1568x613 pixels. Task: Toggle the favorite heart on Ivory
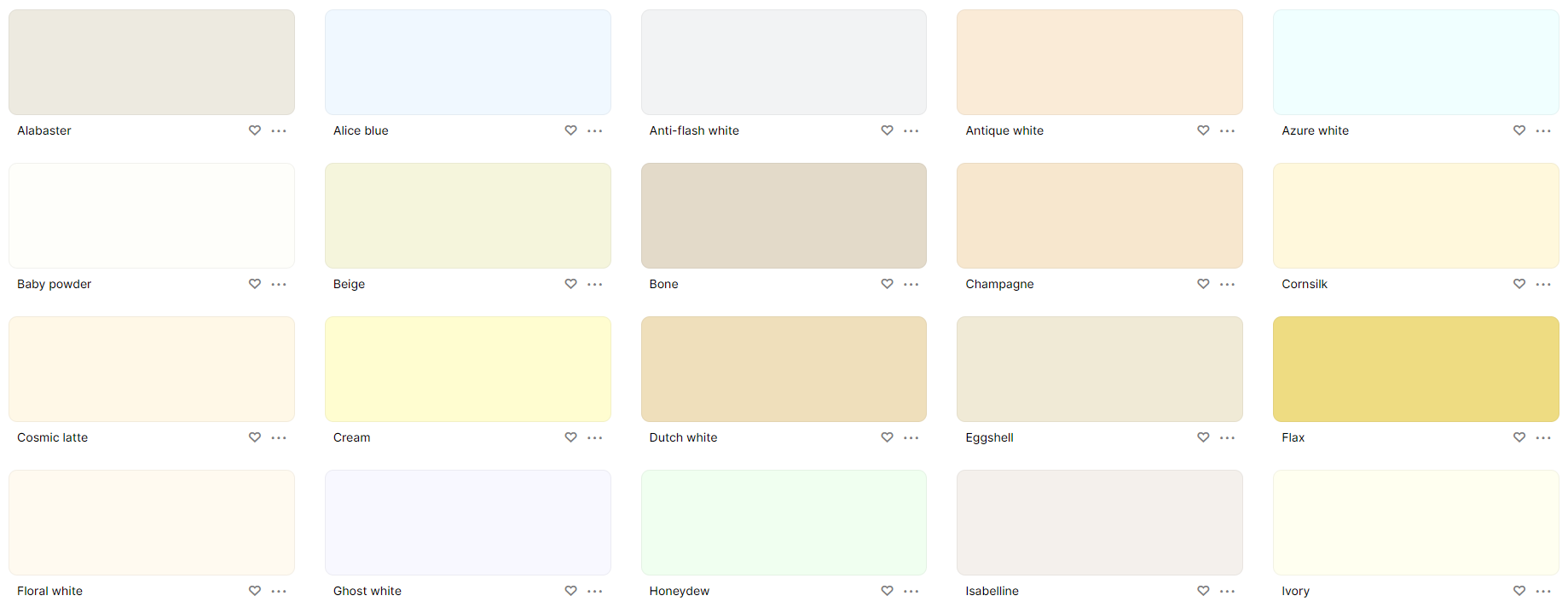pyautogui.click(x=1519, y=591)
